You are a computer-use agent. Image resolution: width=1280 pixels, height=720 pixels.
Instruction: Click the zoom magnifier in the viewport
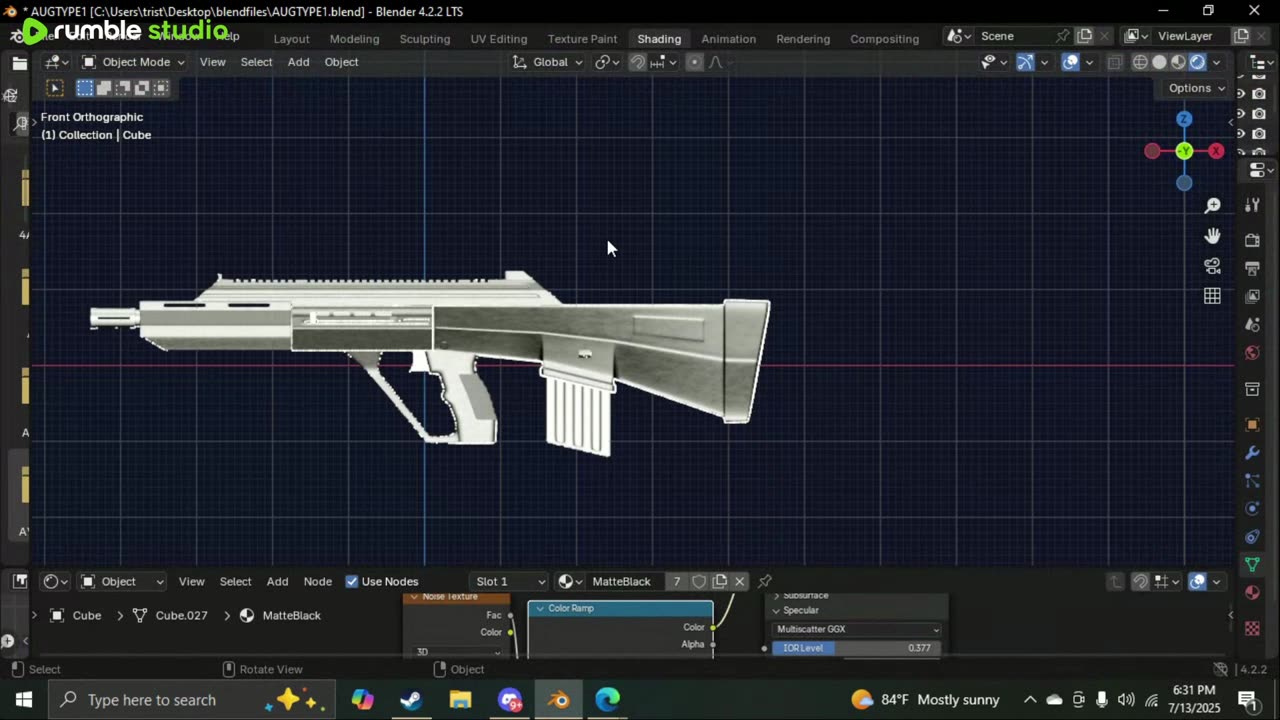click(1212, 206)
